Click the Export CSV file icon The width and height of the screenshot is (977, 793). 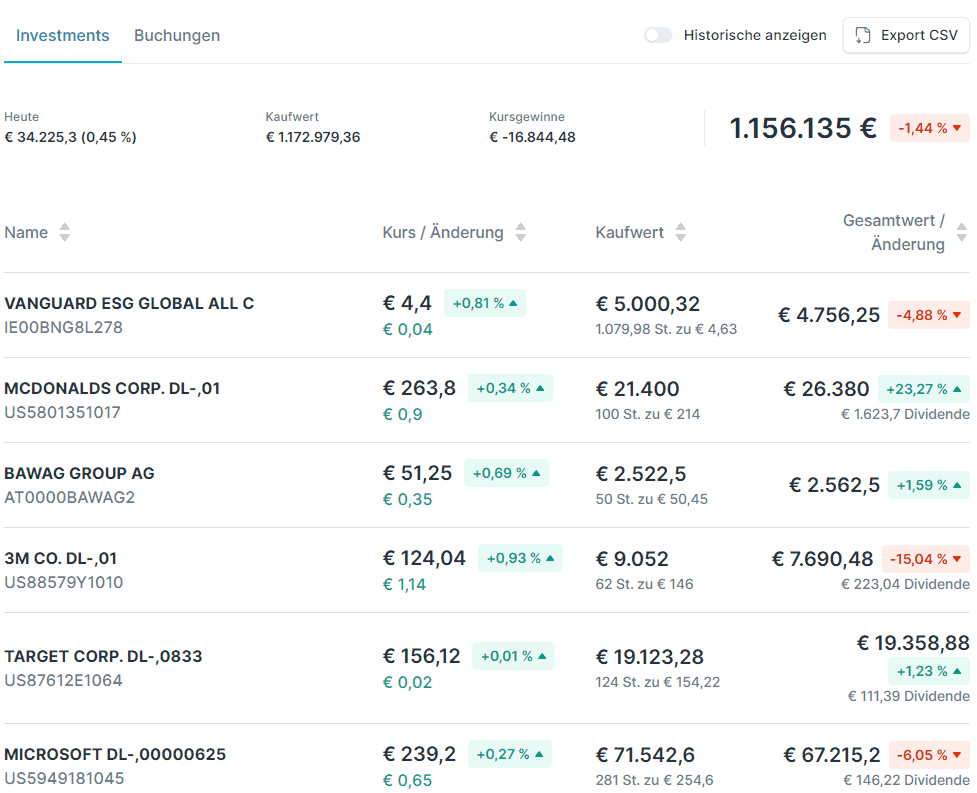click(862, 36)
